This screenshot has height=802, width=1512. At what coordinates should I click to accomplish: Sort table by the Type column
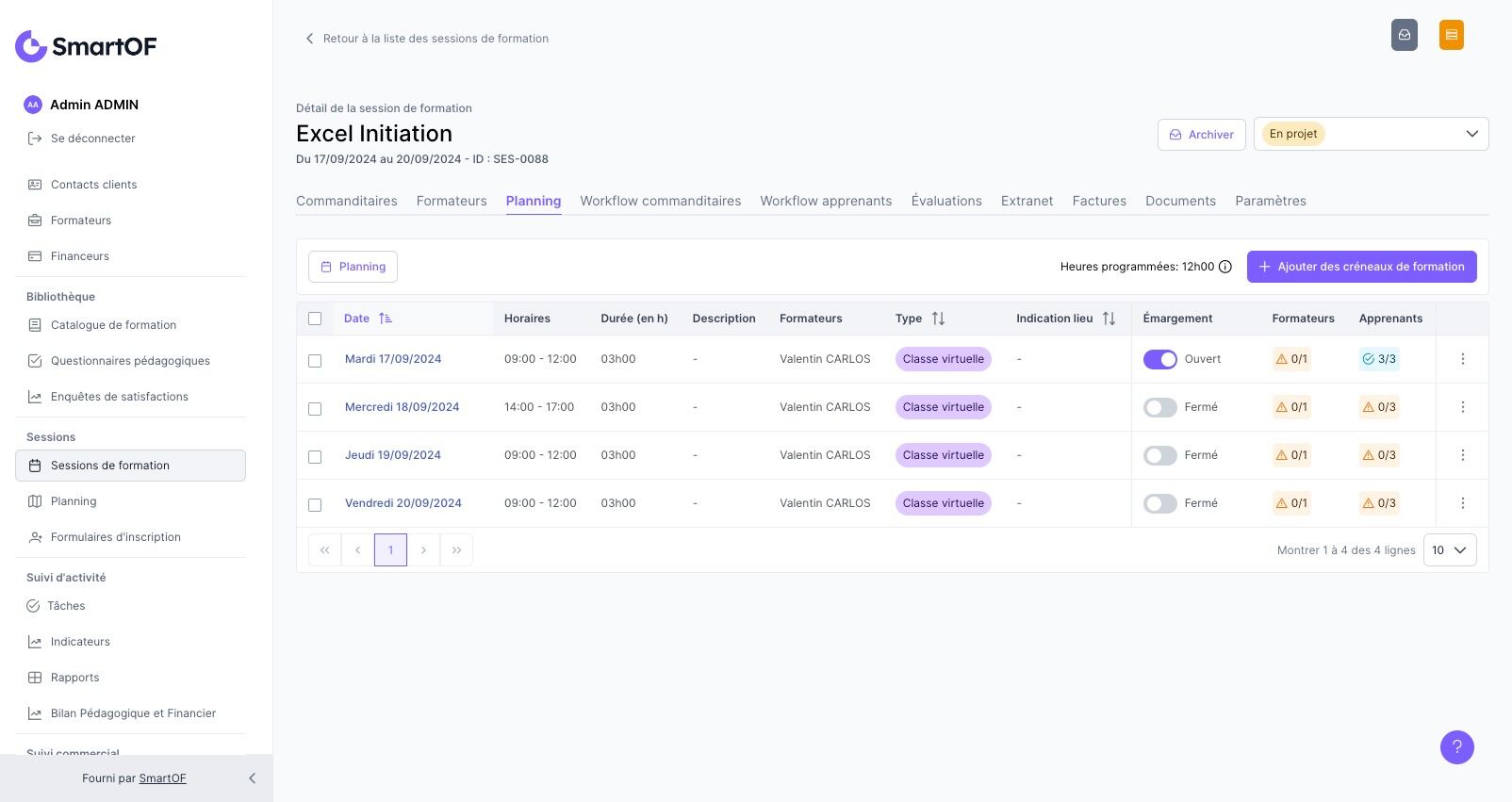(x=938, y=319)
